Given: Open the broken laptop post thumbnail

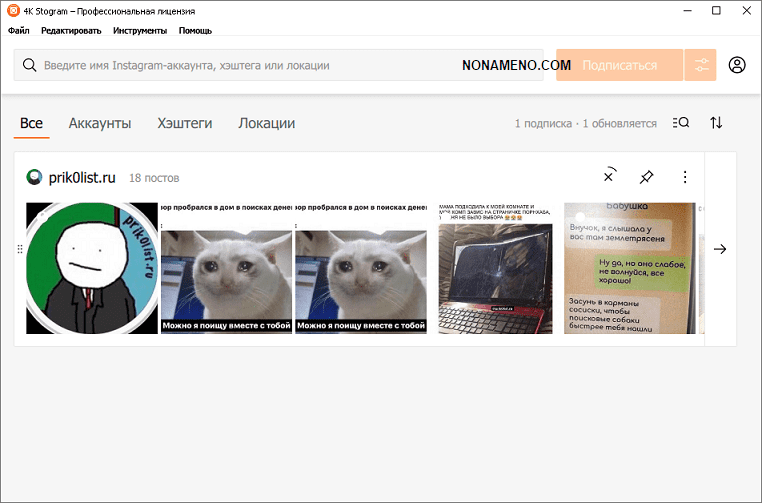Looking at the screenshot, I should tap(494, 268).
